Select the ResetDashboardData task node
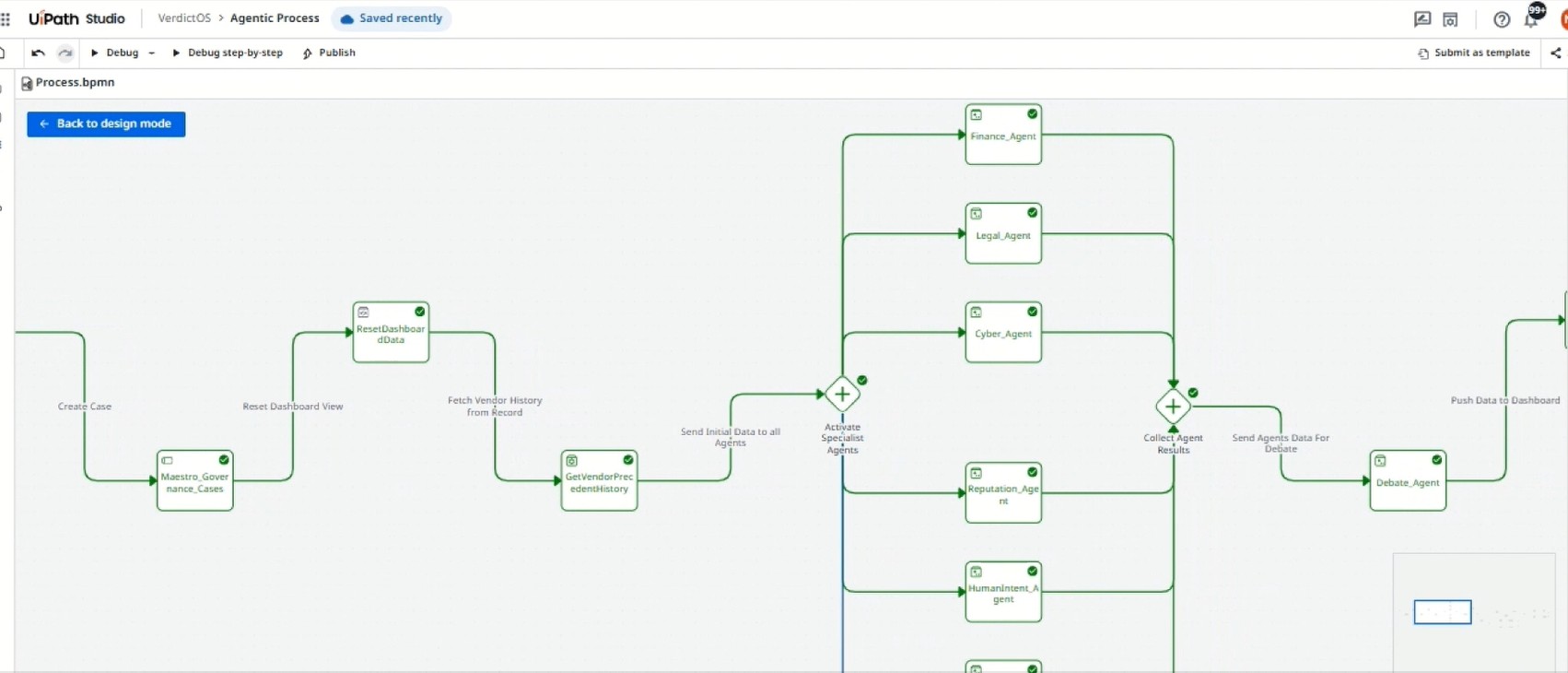The image size is (1568, 673). tap(391, 332)
